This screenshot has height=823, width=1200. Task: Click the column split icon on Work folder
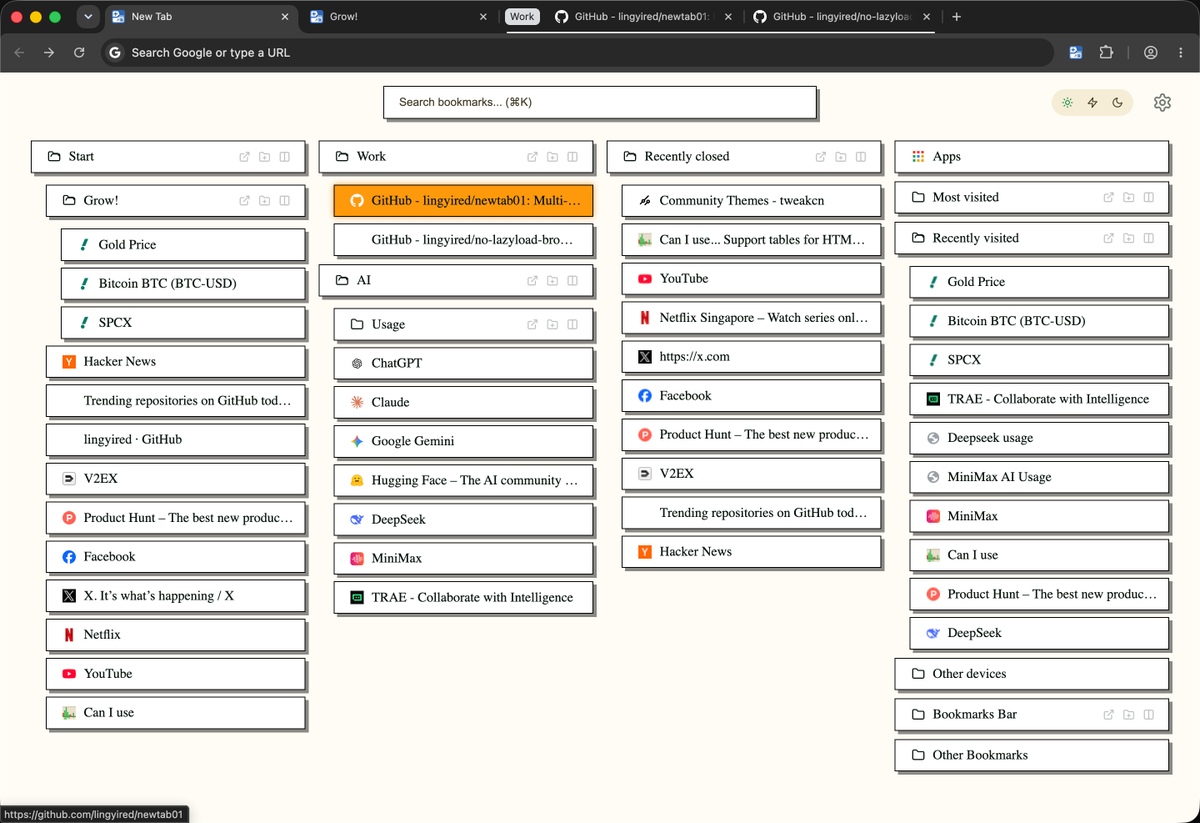(573, 157)
